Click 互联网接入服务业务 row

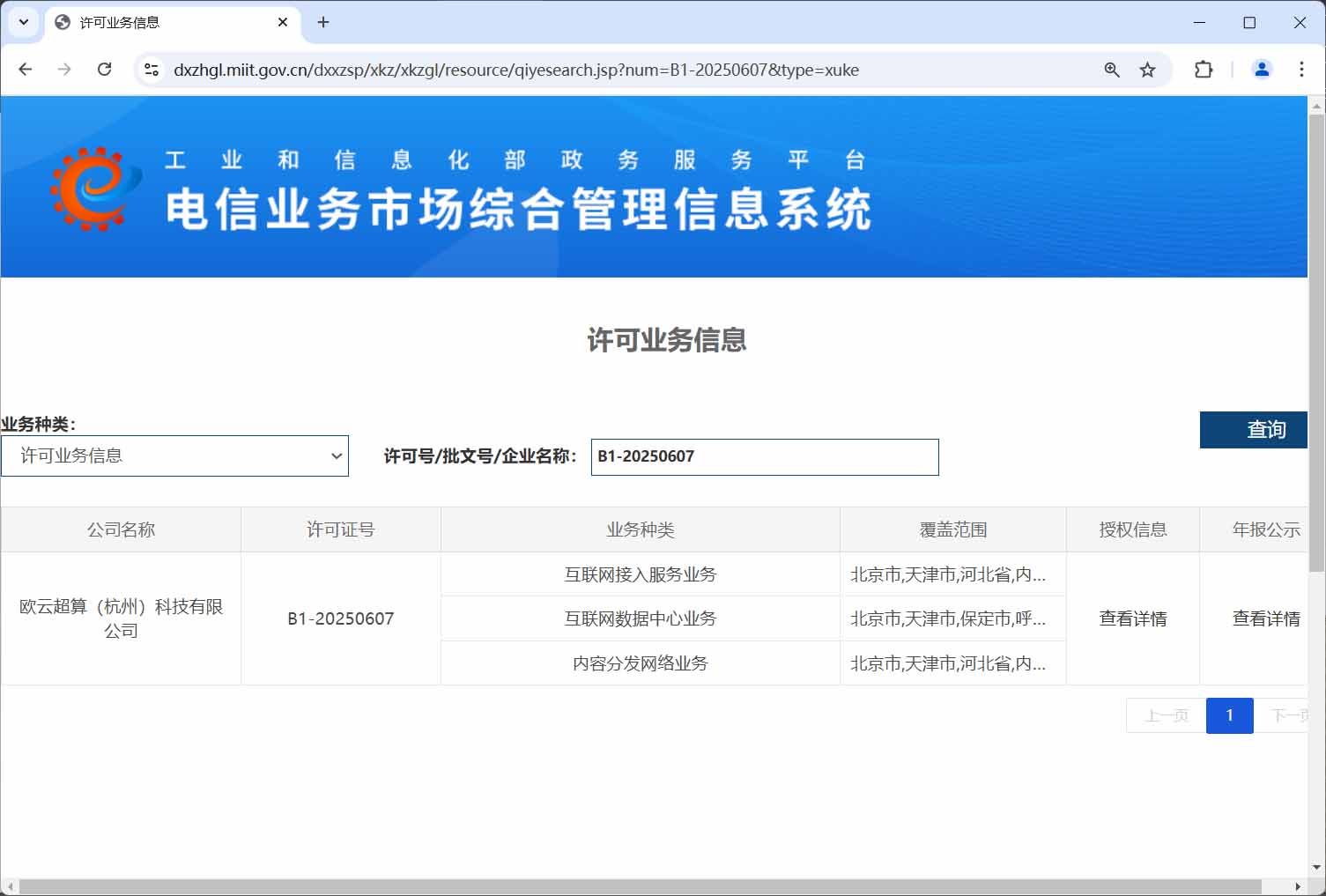click(x=641, y=574)
